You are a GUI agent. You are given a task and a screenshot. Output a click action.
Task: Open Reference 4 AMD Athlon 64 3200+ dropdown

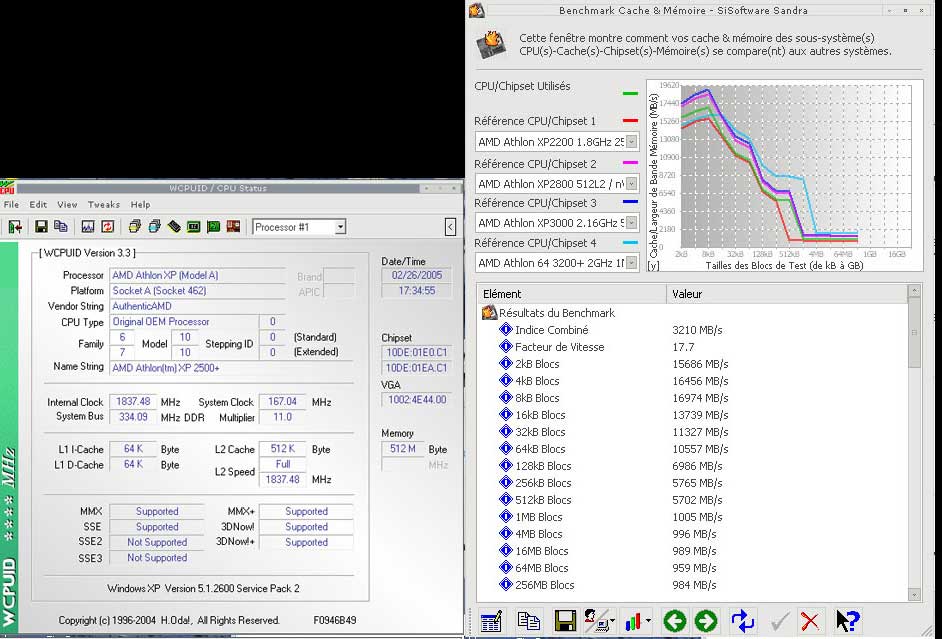(x=631, y=262)
